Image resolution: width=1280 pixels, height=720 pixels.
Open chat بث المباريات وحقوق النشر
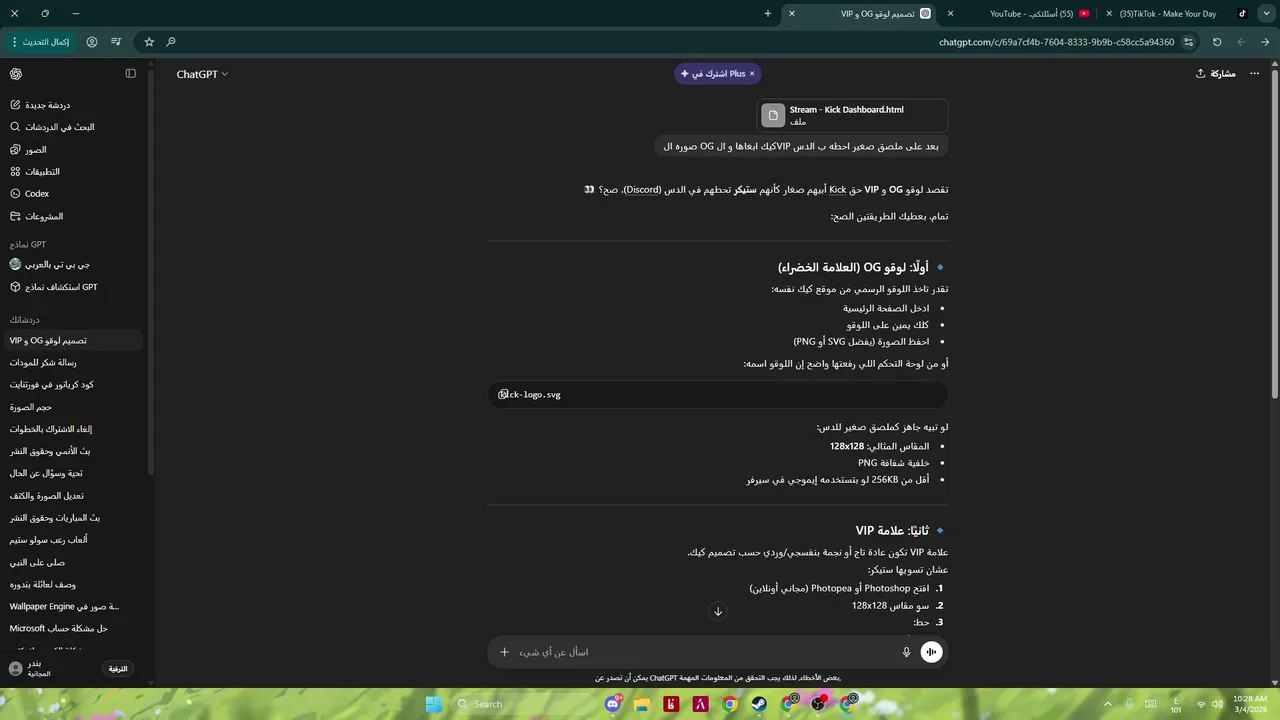click(74, 518)
